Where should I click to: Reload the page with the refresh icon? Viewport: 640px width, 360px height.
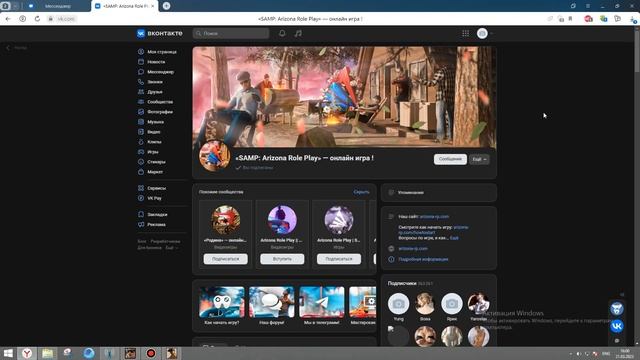click(x=37, y=19)
